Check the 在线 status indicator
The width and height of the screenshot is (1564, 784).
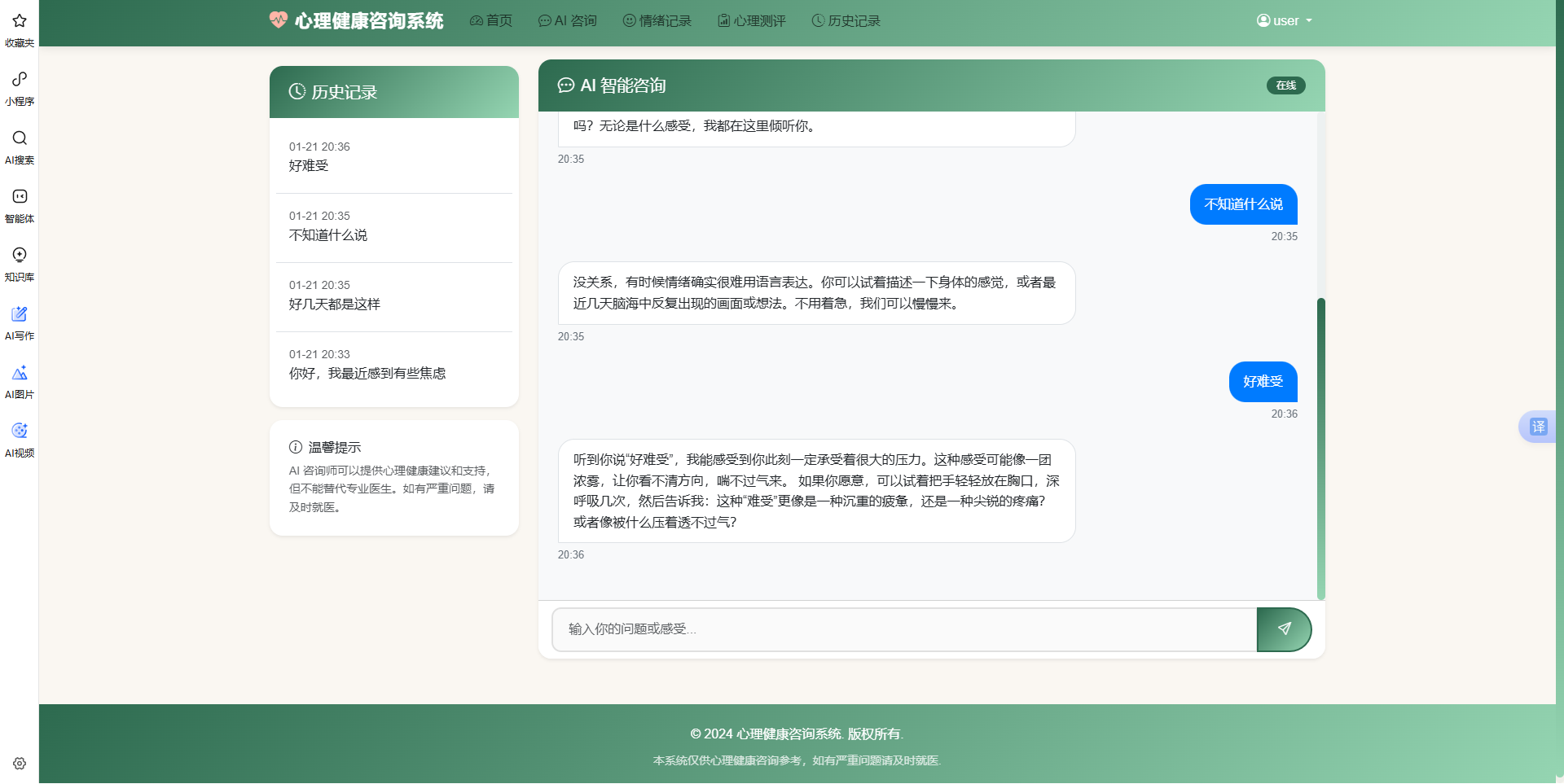click(1285, 85)
